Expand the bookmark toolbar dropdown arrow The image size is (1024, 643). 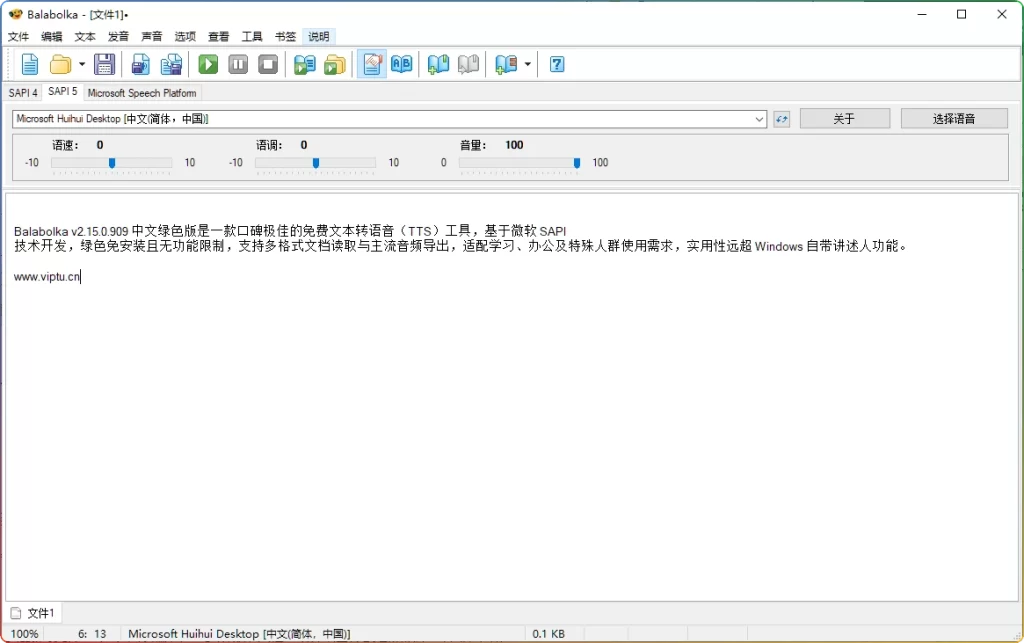click(527, 64)
